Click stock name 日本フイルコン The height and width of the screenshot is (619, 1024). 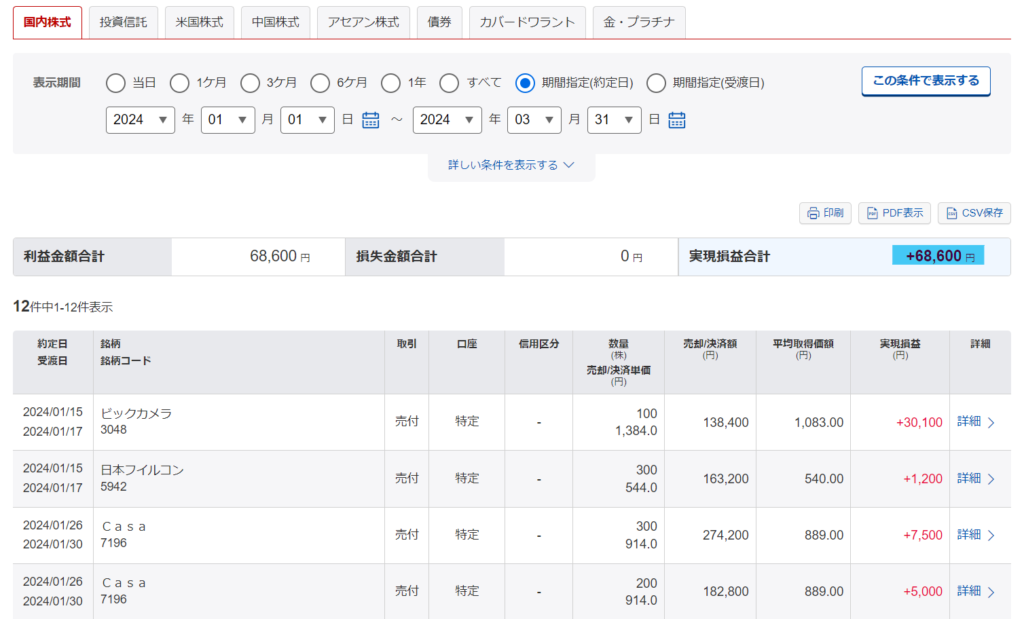pos(142,470)
